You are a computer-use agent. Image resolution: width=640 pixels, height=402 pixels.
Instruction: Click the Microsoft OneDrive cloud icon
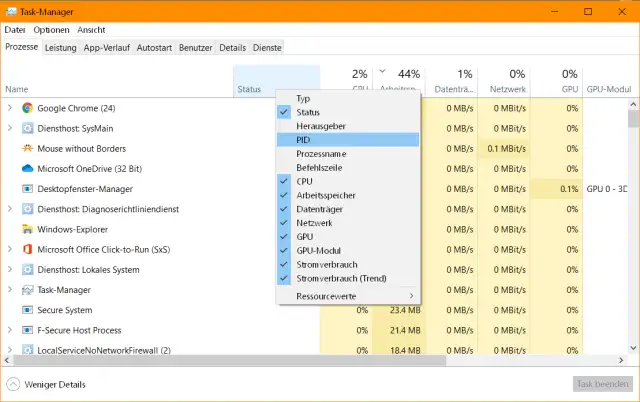pos(28,168)
